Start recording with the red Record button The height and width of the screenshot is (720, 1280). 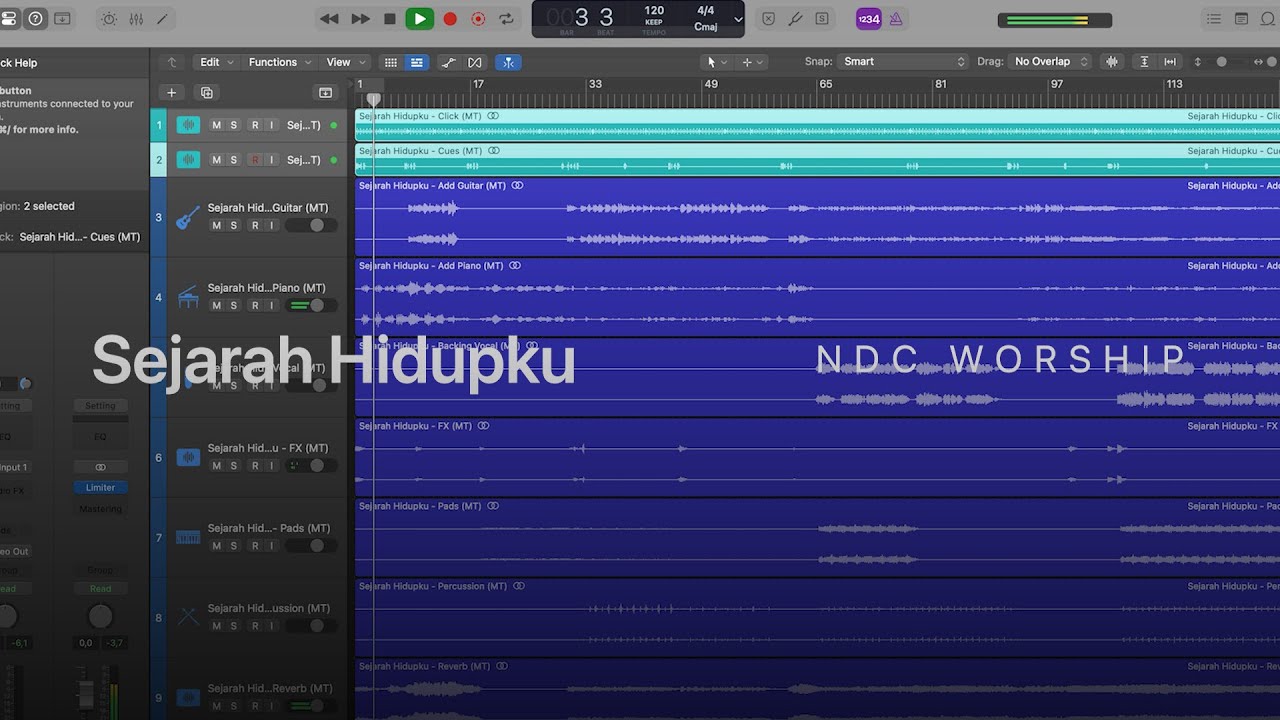[x=450, y=18]
